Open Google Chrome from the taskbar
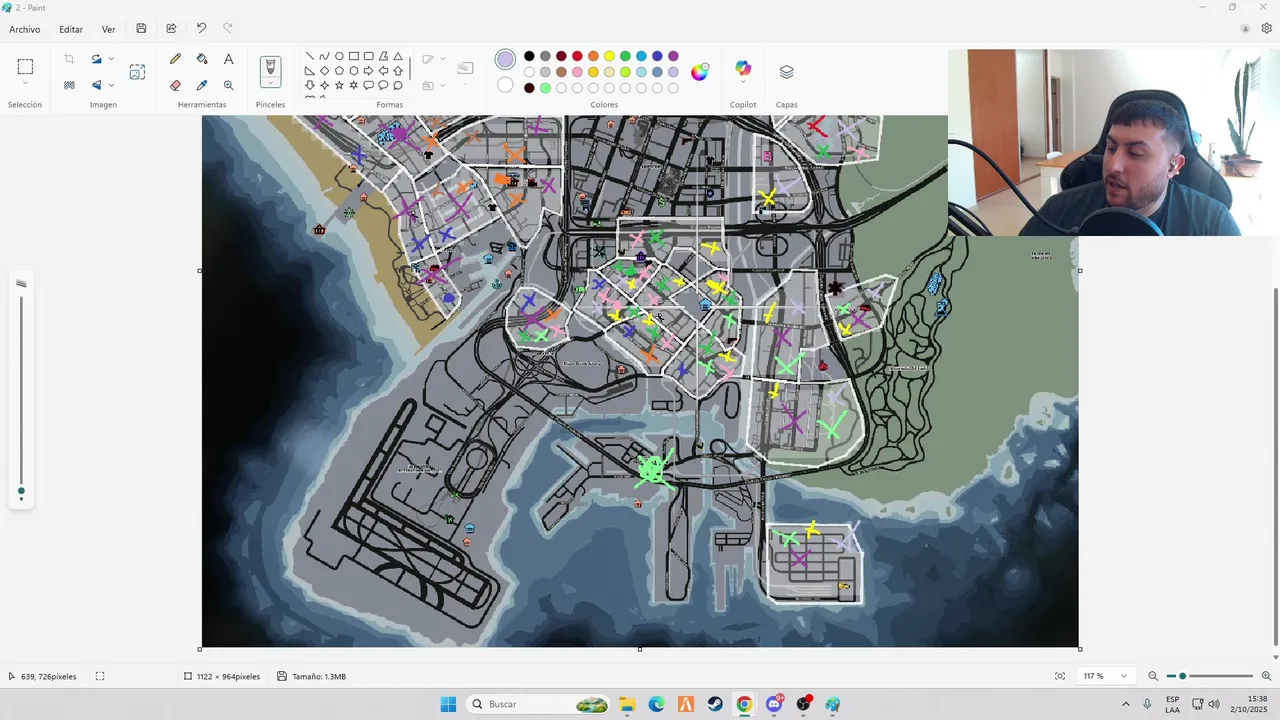 [744, 704]
